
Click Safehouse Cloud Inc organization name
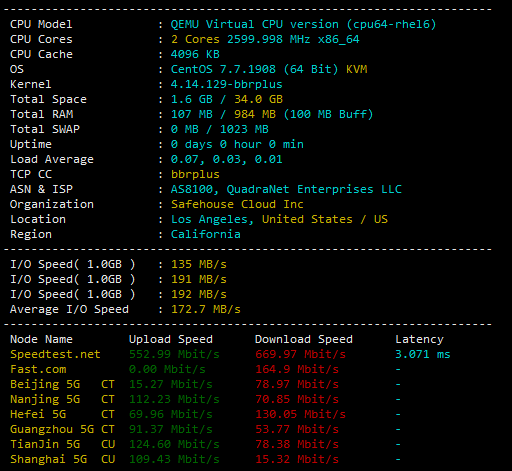(237, 204)
